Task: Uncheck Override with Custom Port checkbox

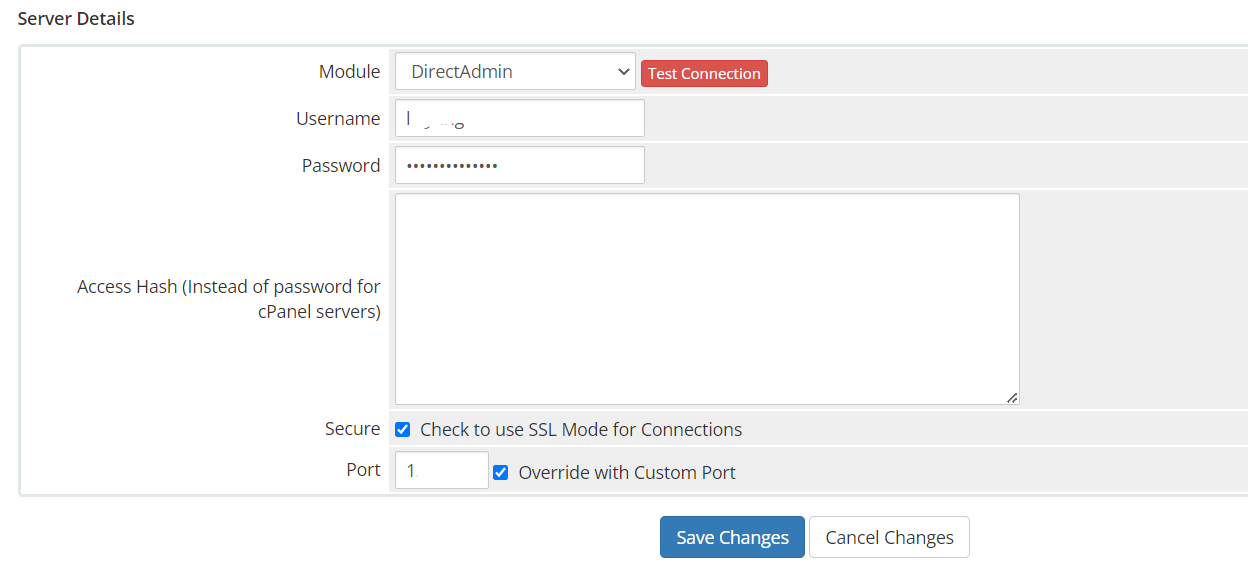Action: click(501, 473)
